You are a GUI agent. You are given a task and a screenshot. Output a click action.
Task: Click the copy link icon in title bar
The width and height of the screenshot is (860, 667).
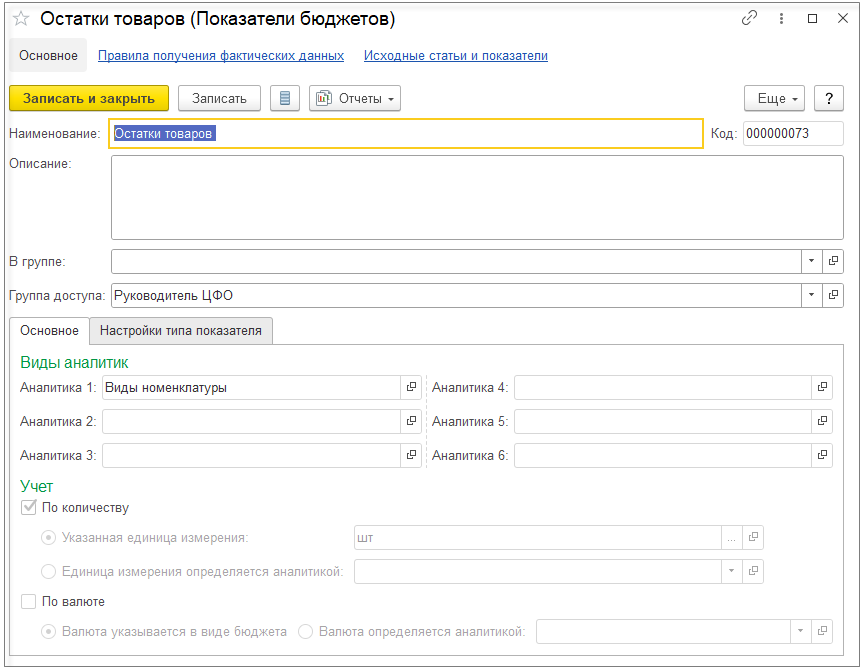(749, 18)
